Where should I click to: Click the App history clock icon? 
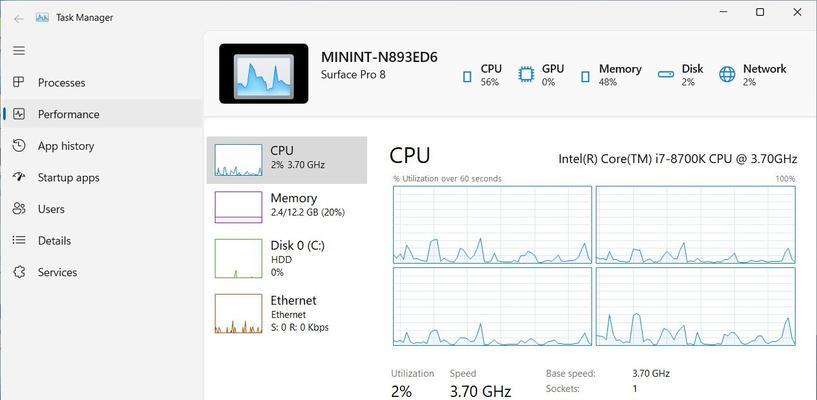click(19, 146)
